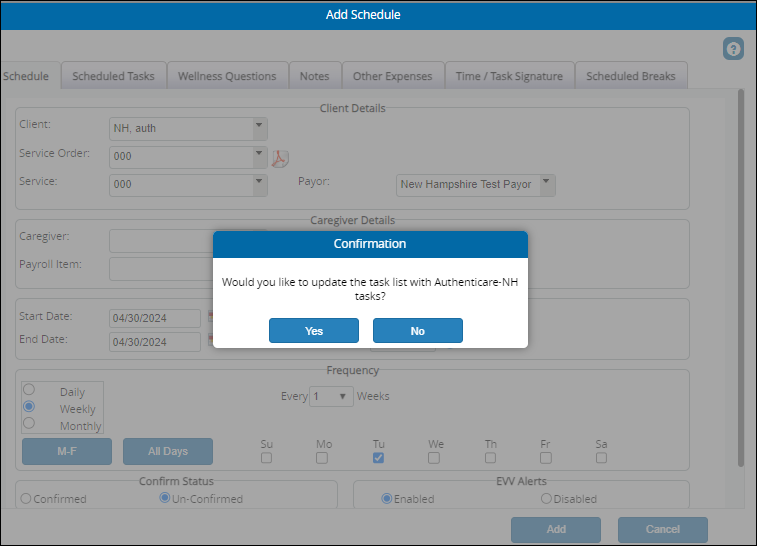
Task: Select the M-F days button
Action: tap(67, 451)
